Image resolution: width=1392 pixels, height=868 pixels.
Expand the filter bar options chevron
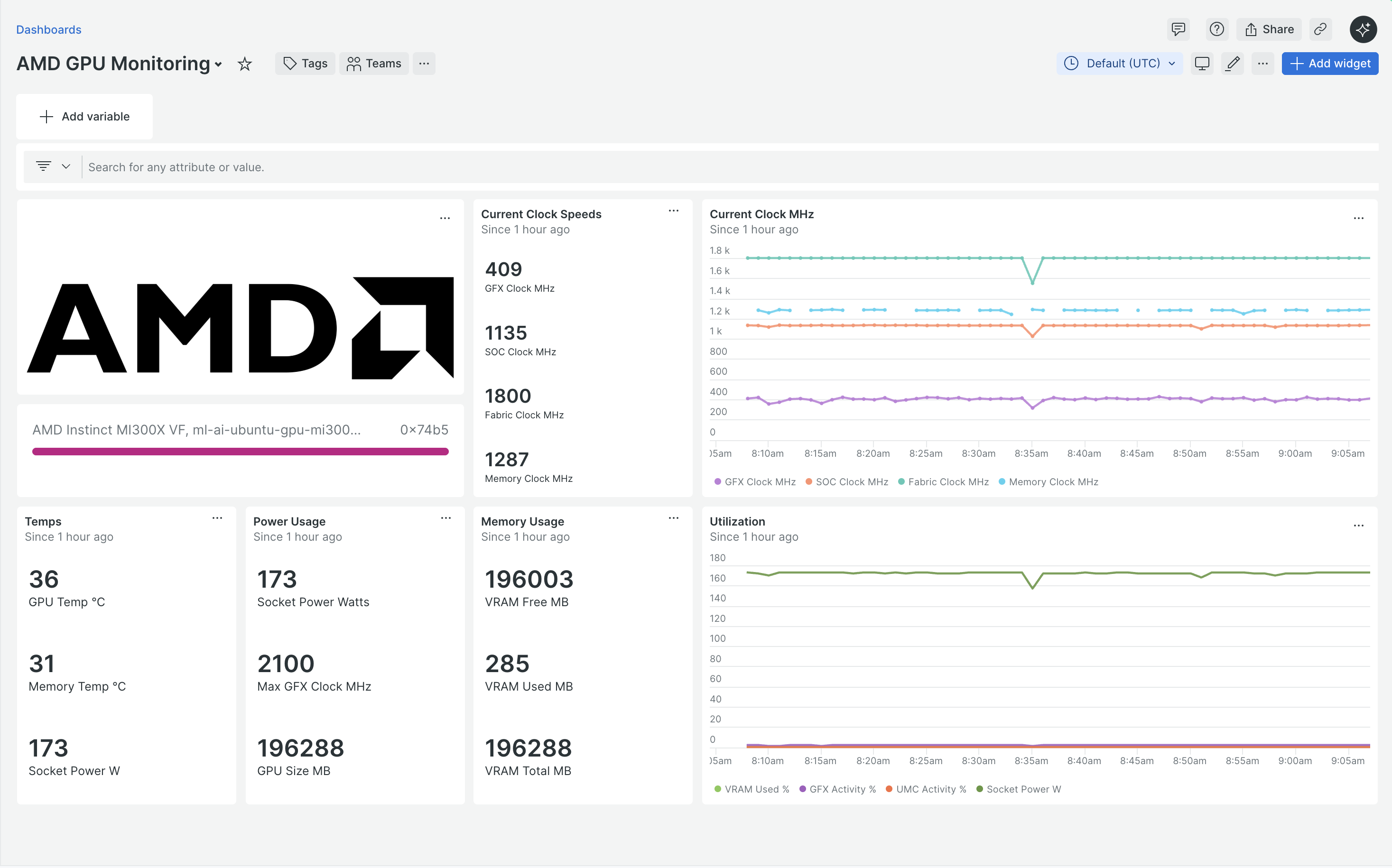click(66, 166)
